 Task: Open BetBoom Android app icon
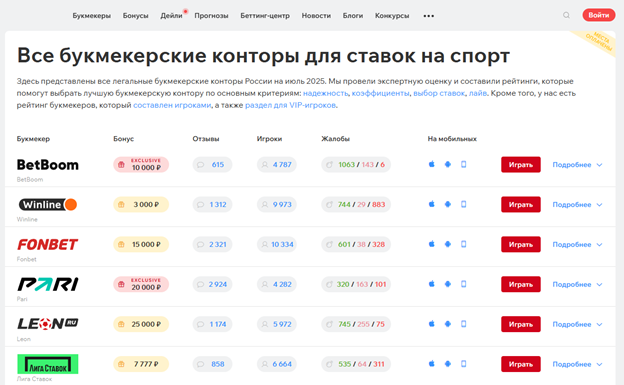[448, 164]
